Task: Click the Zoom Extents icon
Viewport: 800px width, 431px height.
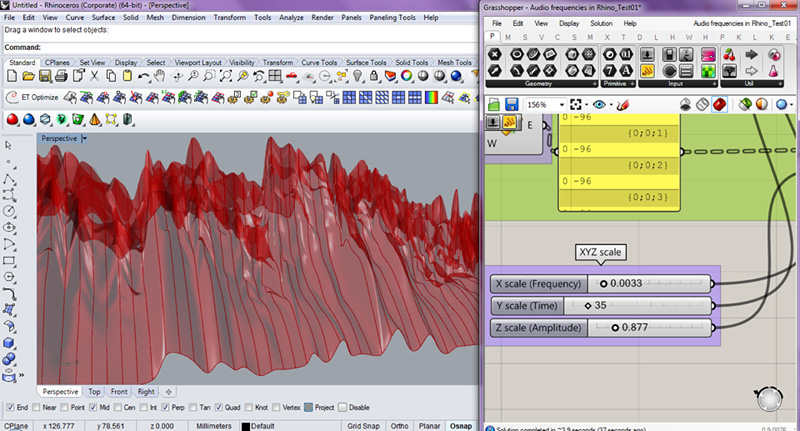Action: (226, 77)
